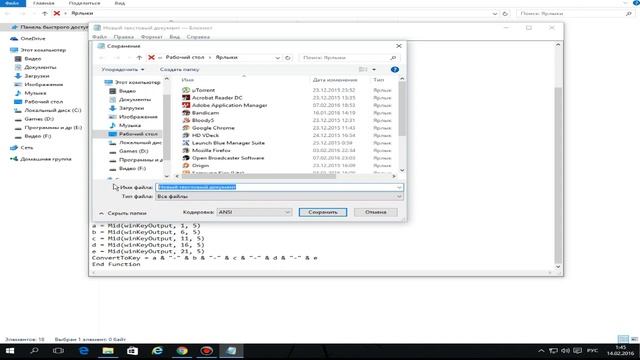Go up one folder in save dialog

pos(139,58)
